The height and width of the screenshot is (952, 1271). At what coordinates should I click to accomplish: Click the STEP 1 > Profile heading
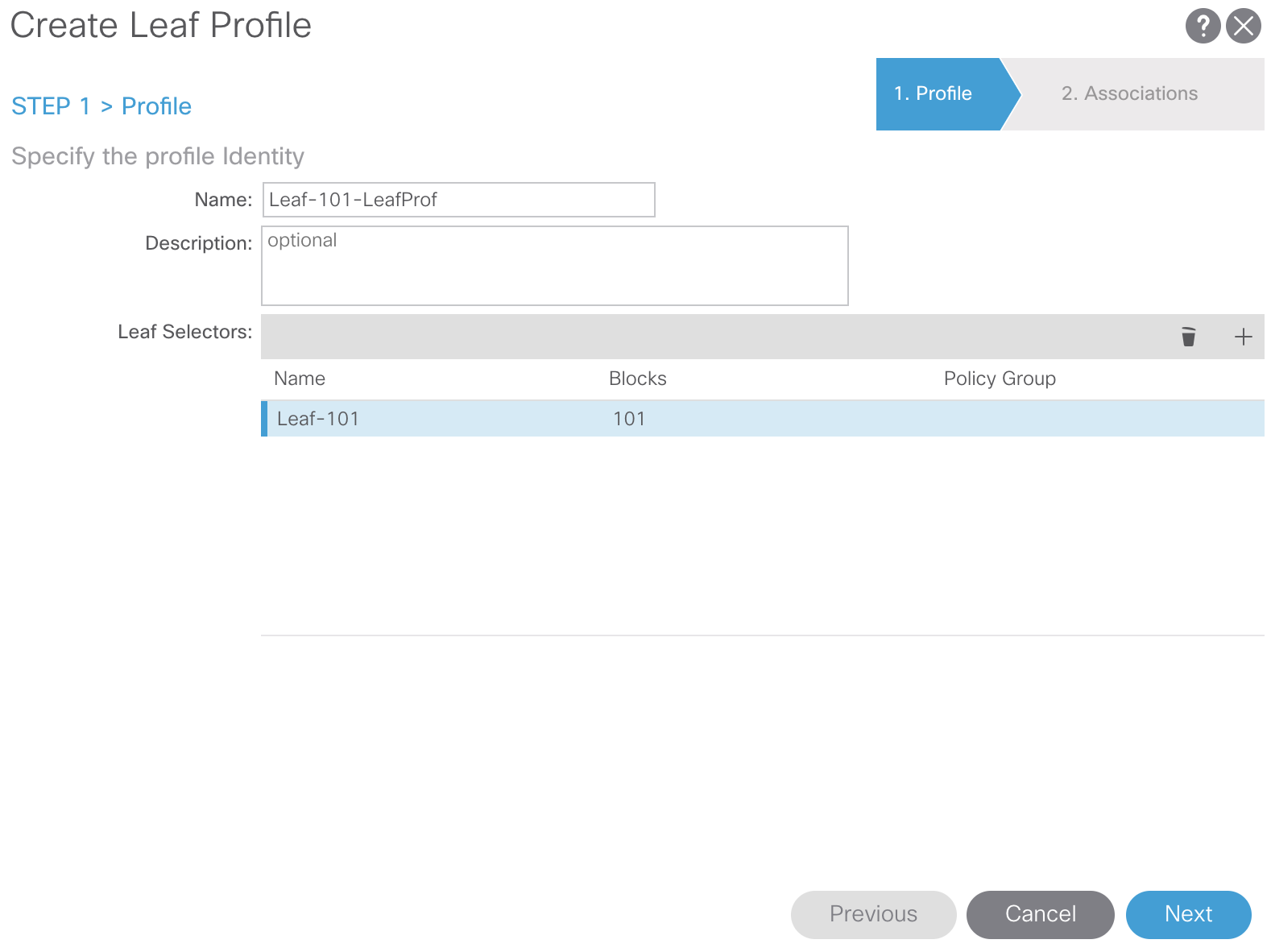click(101, 106)
